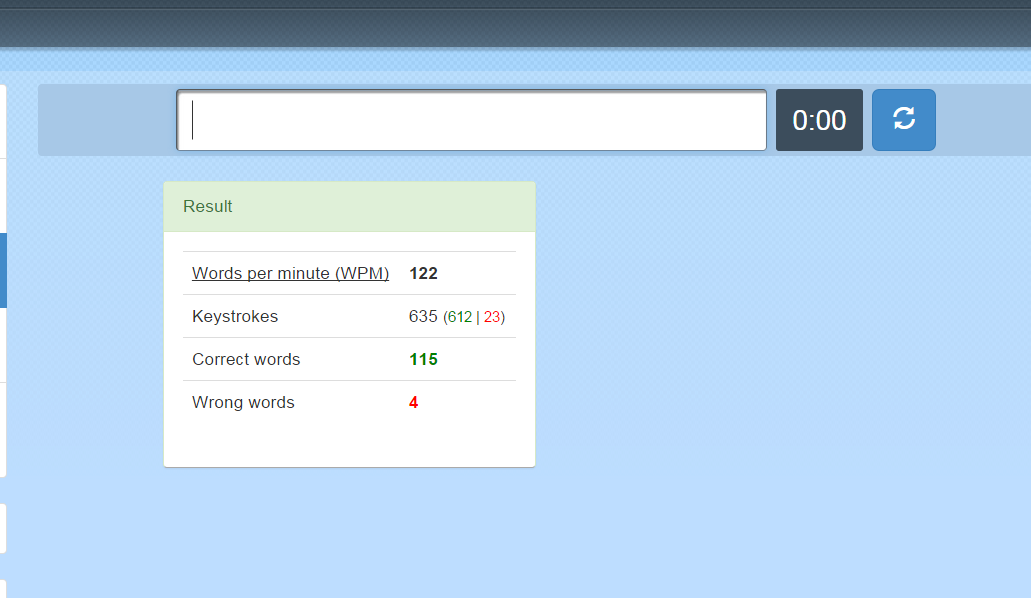
Task: Click the 0:00 countdown timer
Action: click(819, 121)
